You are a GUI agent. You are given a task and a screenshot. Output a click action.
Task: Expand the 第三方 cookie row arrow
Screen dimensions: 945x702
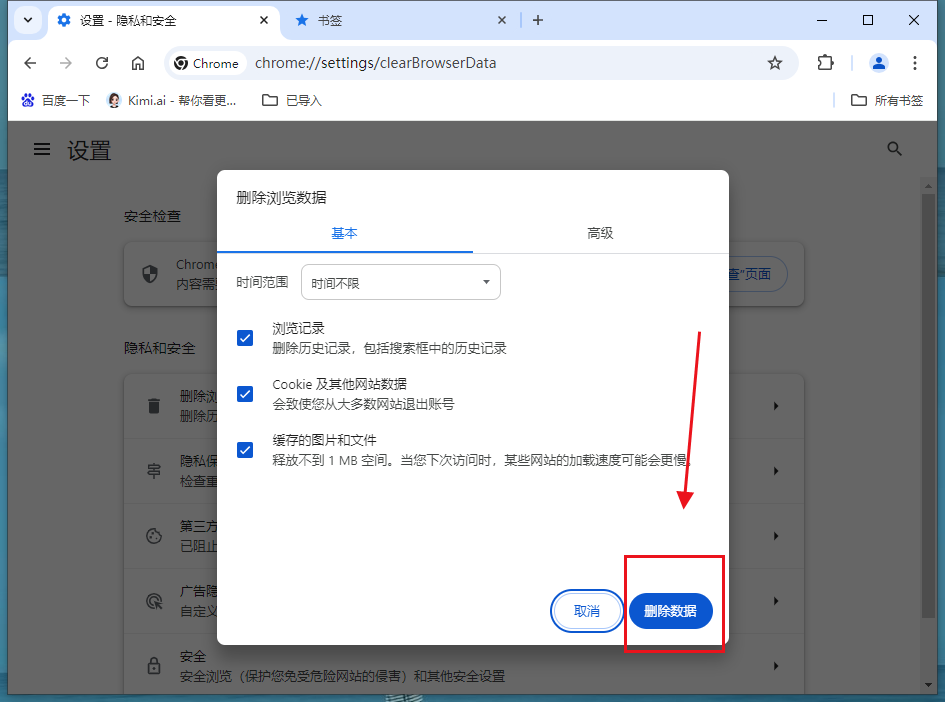pyautogui.click(x=776, y=536)
